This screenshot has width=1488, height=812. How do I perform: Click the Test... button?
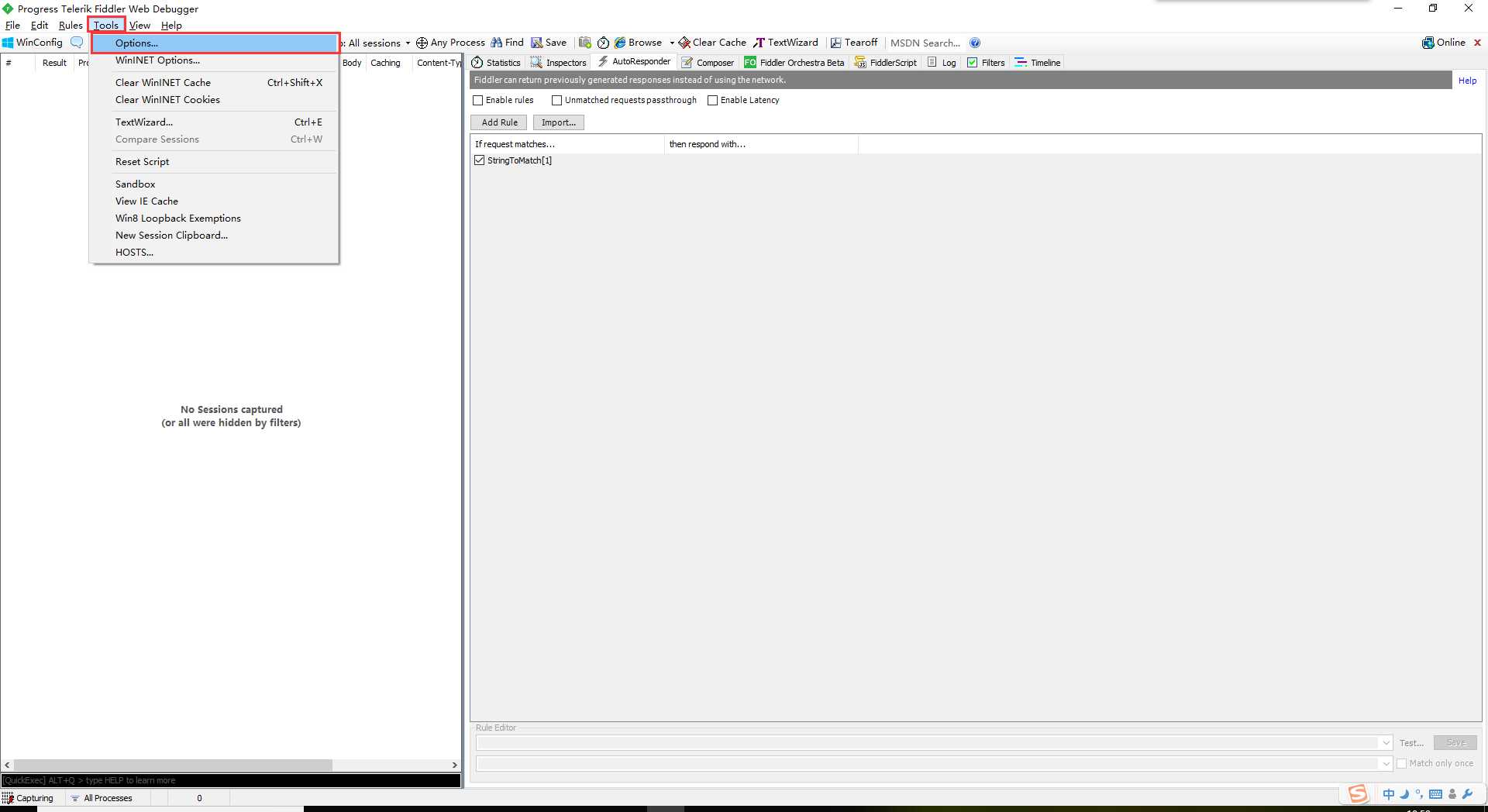(1411, 743)
